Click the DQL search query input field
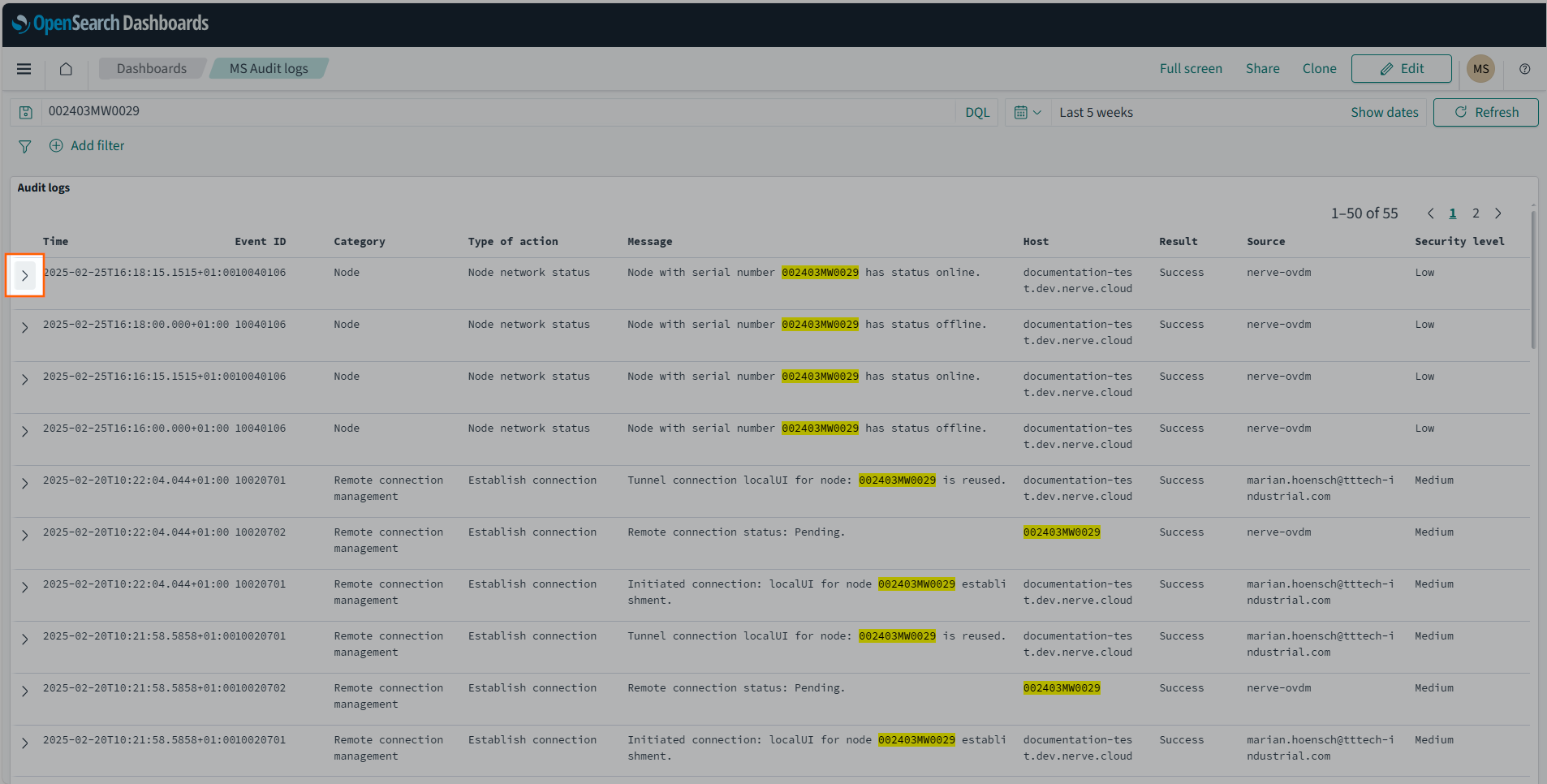The width and height of the screenshot is (1547, 784). click(x=487, y=111)
